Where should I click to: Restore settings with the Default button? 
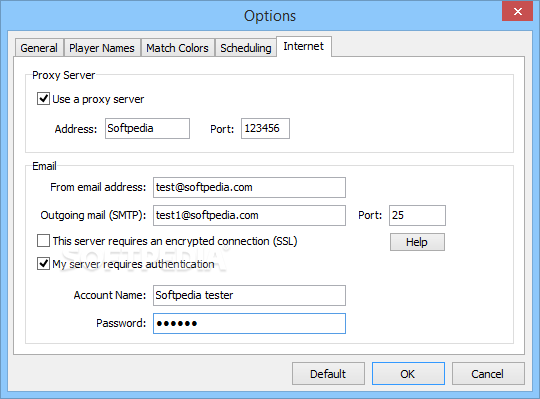point(328,374)
